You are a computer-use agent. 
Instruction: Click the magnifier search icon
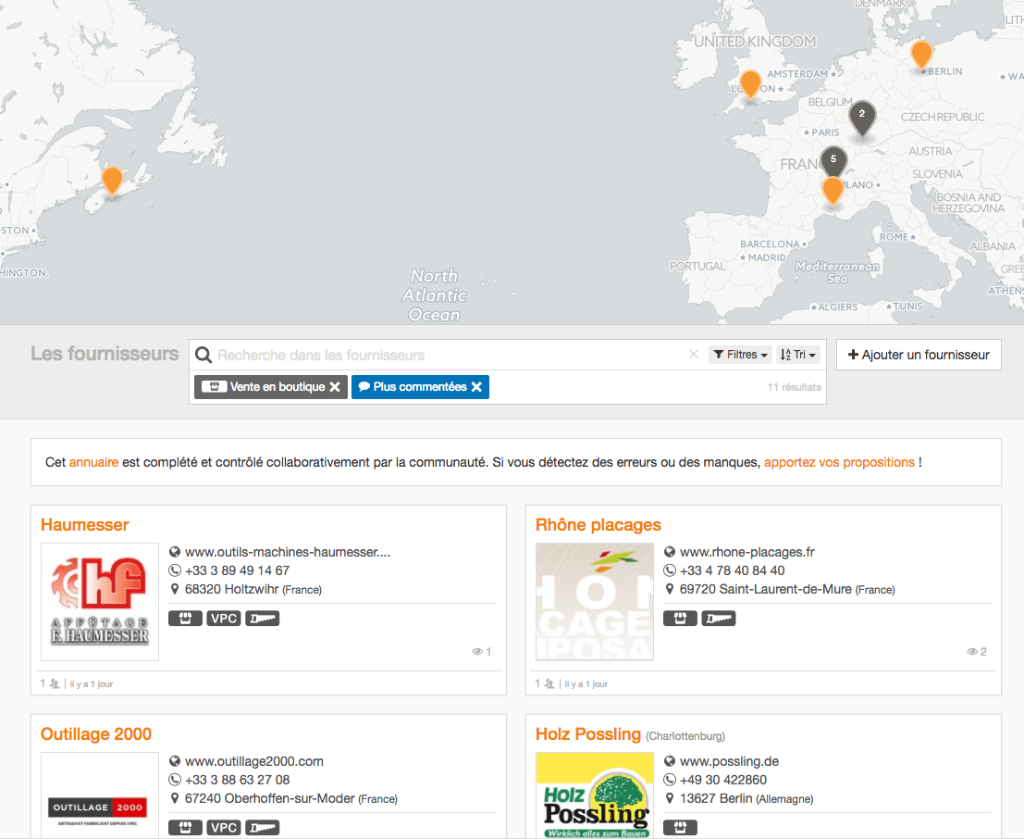(204, 355)
